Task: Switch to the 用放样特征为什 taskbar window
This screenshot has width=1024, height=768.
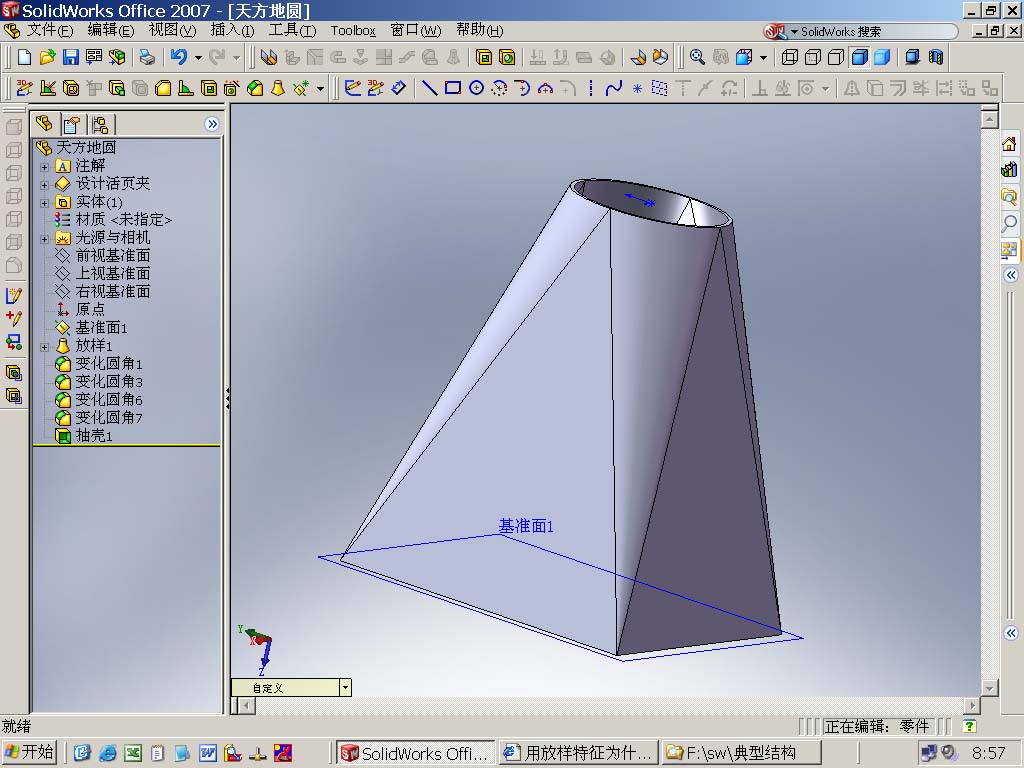Action: tap(579, 753)
